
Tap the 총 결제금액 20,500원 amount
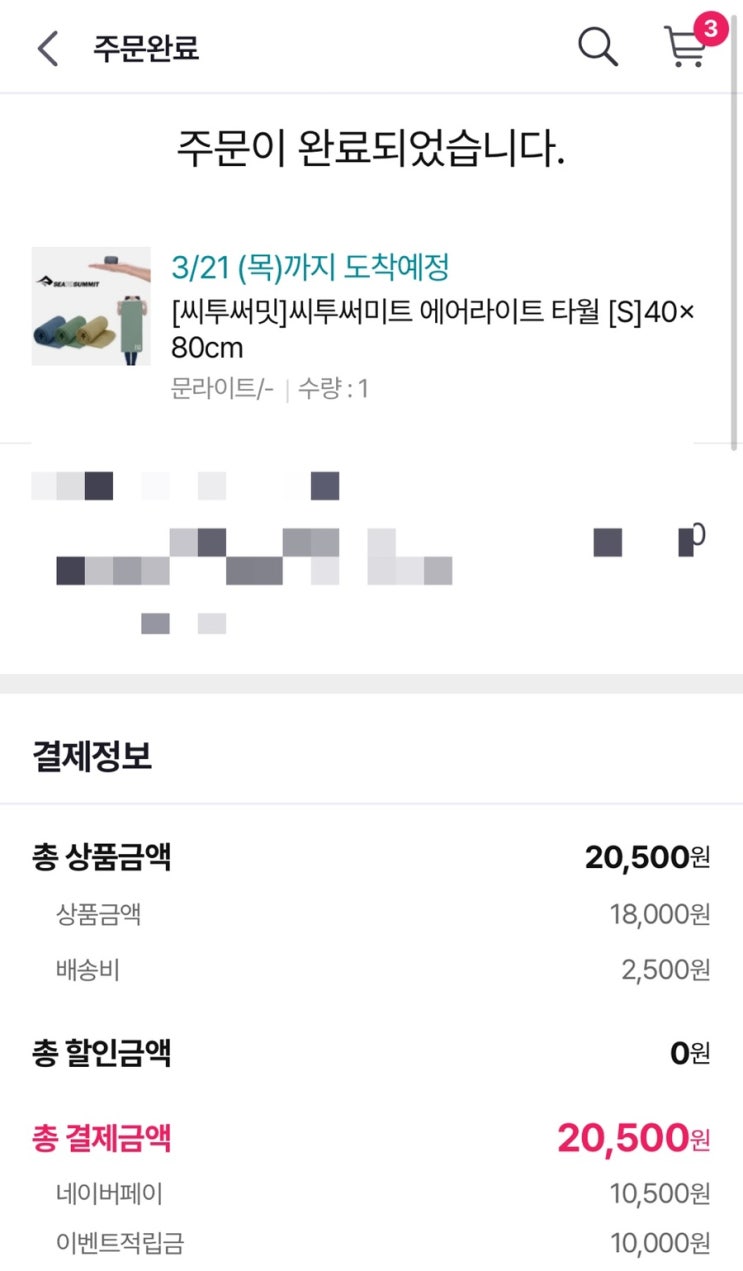point(634,1138)
